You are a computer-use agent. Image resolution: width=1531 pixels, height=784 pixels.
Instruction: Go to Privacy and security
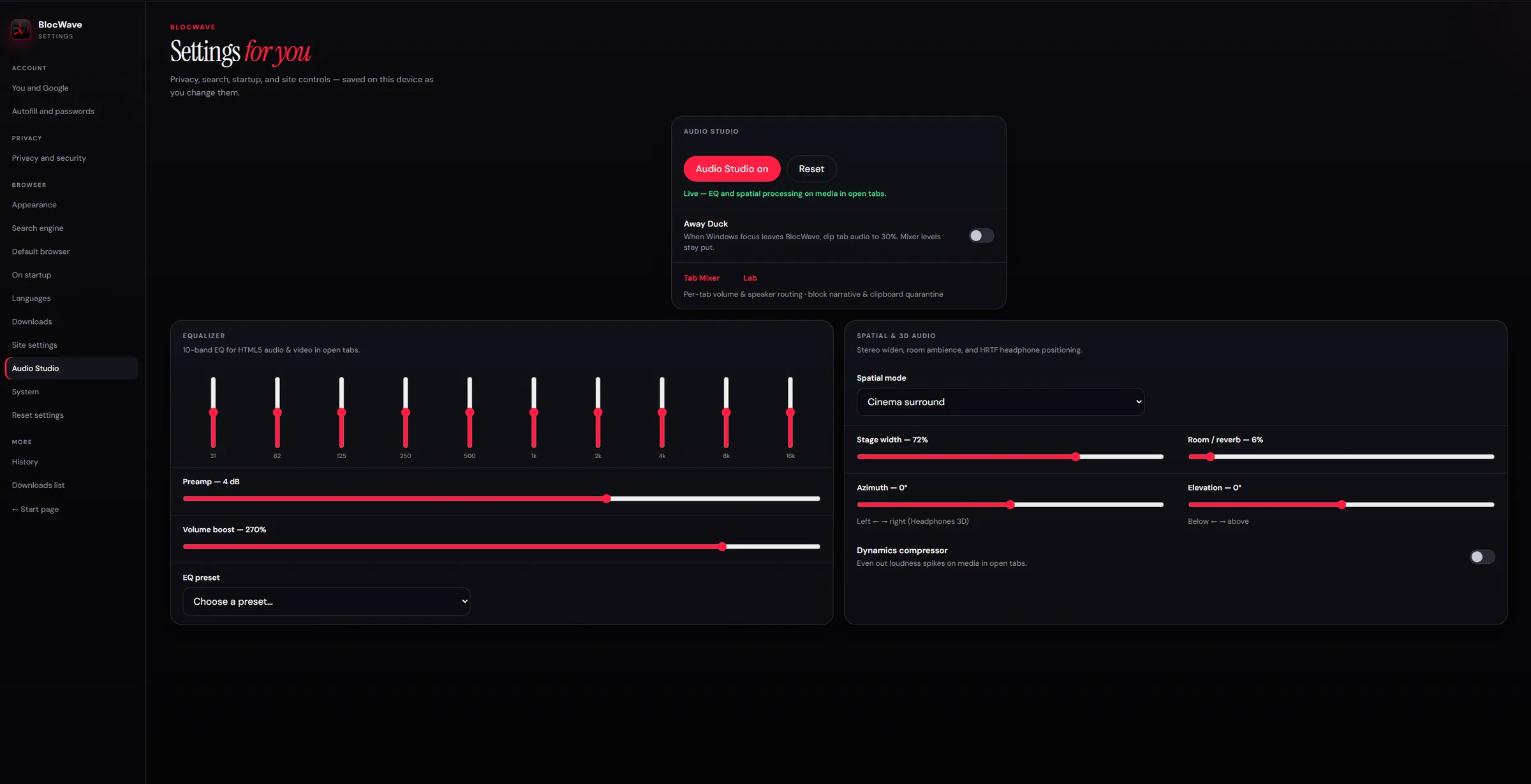(71, 158)
